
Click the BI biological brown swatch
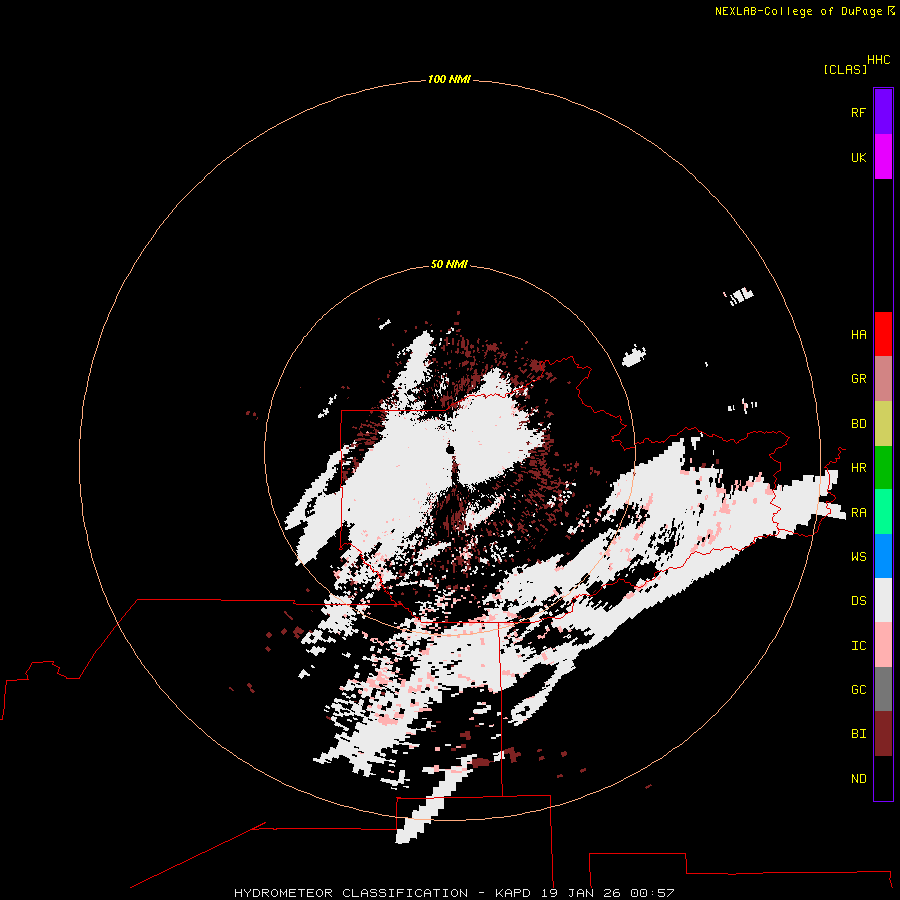pos(883,734)
